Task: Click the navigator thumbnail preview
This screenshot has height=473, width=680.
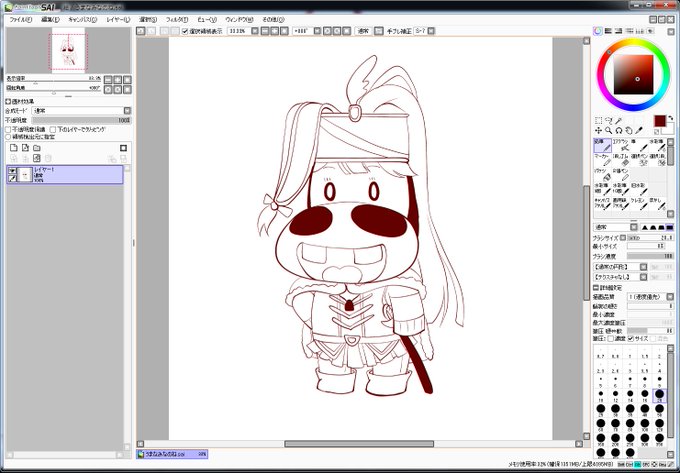Action: click(68, 50)
